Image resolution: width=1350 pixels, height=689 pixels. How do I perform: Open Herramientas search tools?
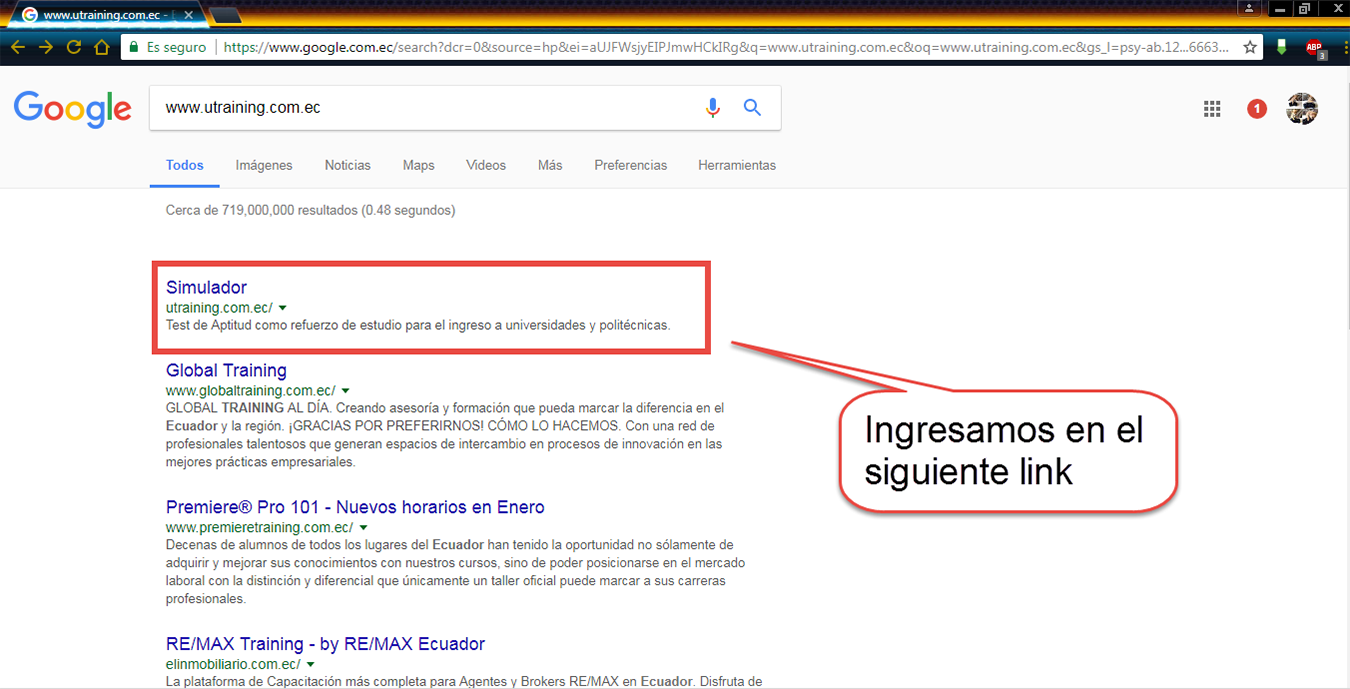[737, 165]
